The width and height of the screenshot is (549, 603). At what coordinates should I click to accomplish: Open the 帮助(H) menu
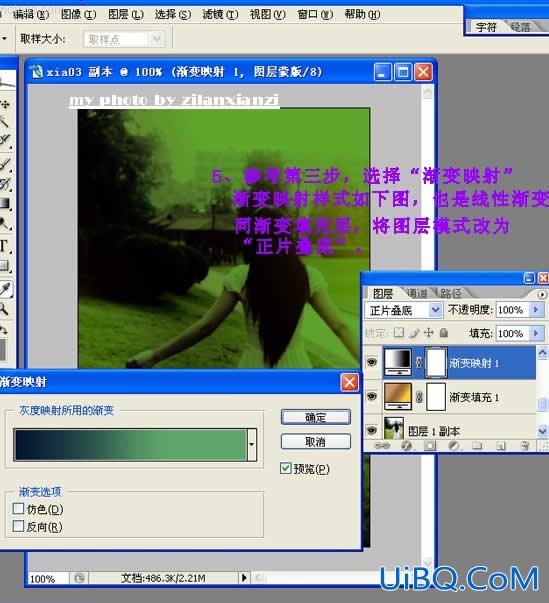(362, 15)
